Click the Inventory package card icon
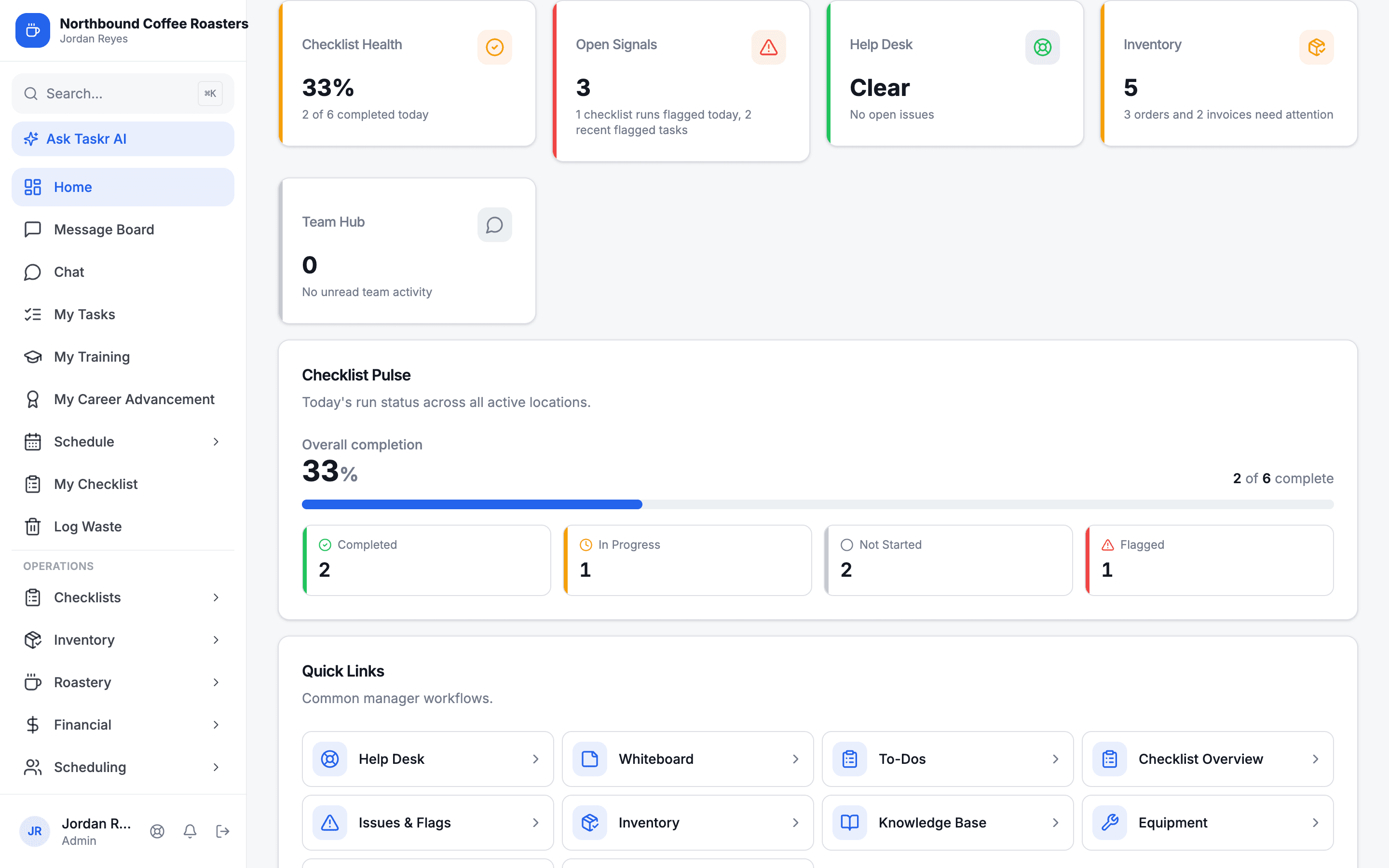1389x868 pixels. pos(1316,47)
